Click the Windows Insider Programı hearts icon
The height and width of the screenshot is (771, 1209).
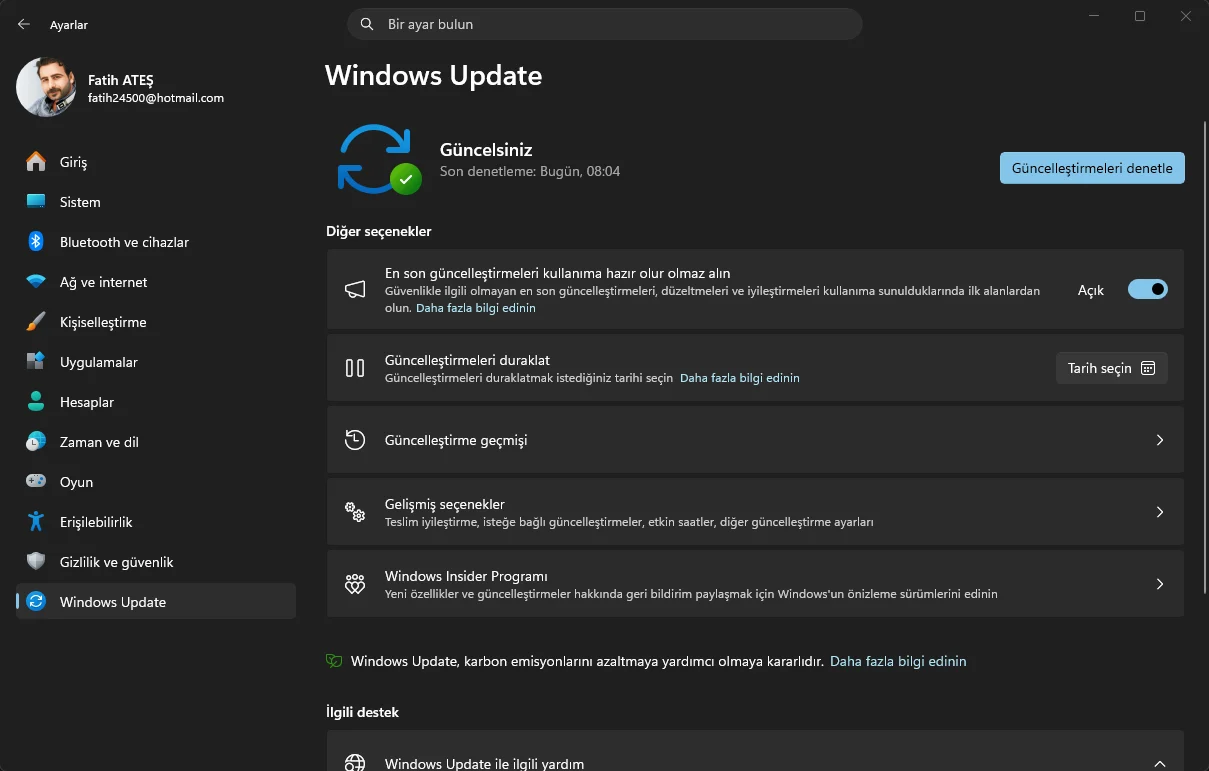pos(355,584)
